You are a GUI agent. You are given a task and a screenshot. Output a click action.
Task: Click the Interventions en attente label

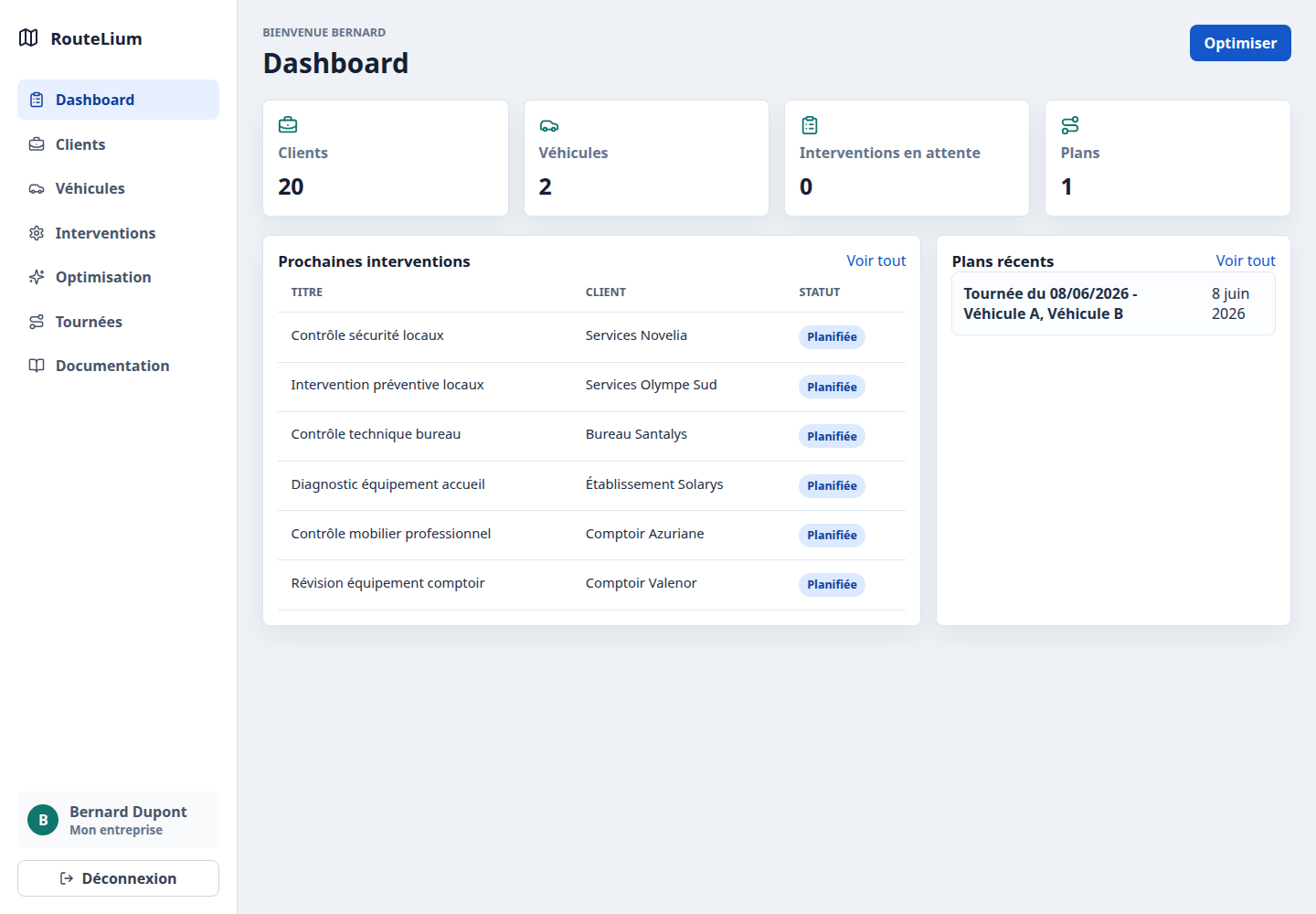click(889, 153)
